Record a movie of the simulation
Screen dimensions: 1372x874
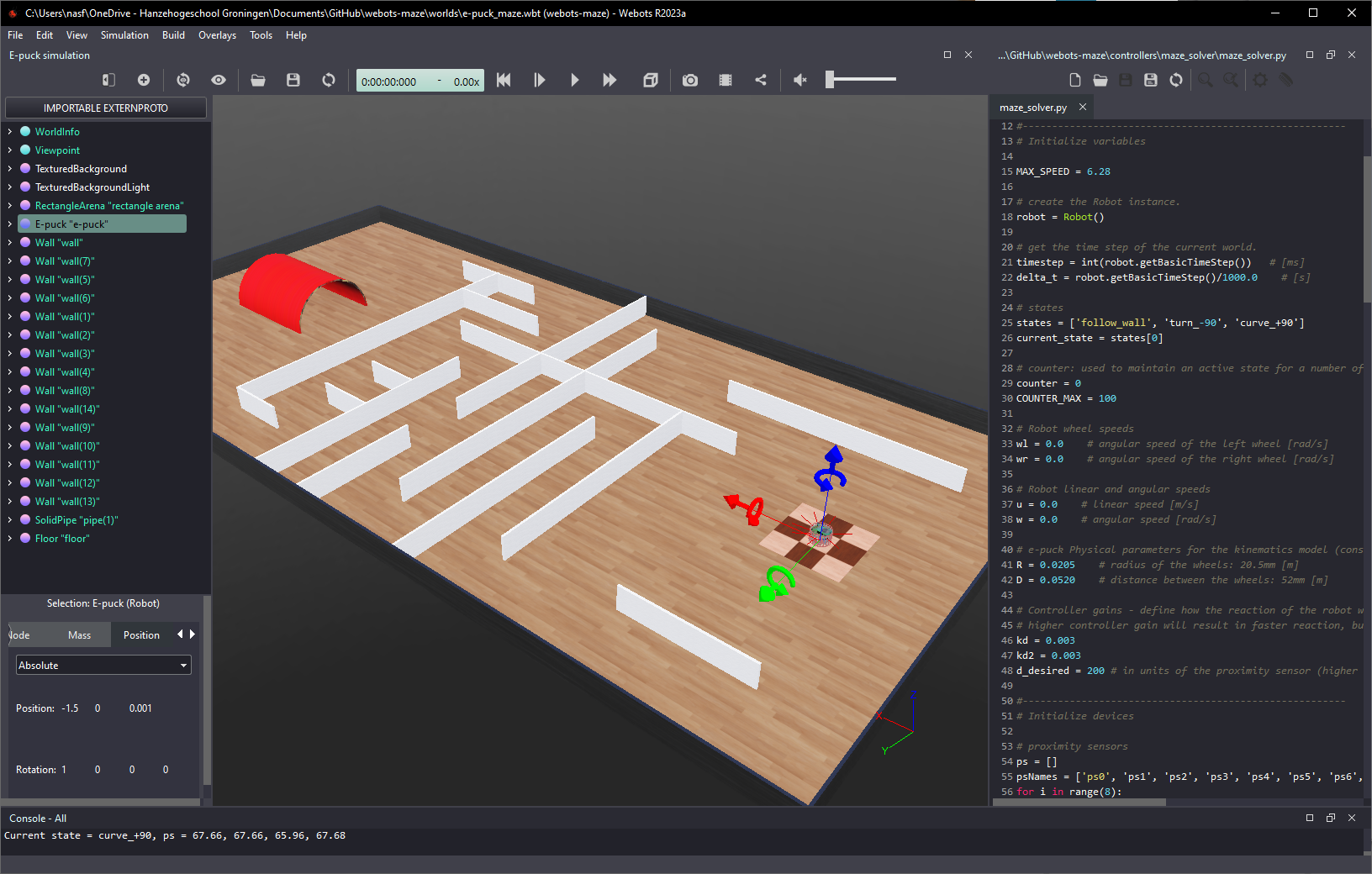pyautogui.click(x=726, y=80)
